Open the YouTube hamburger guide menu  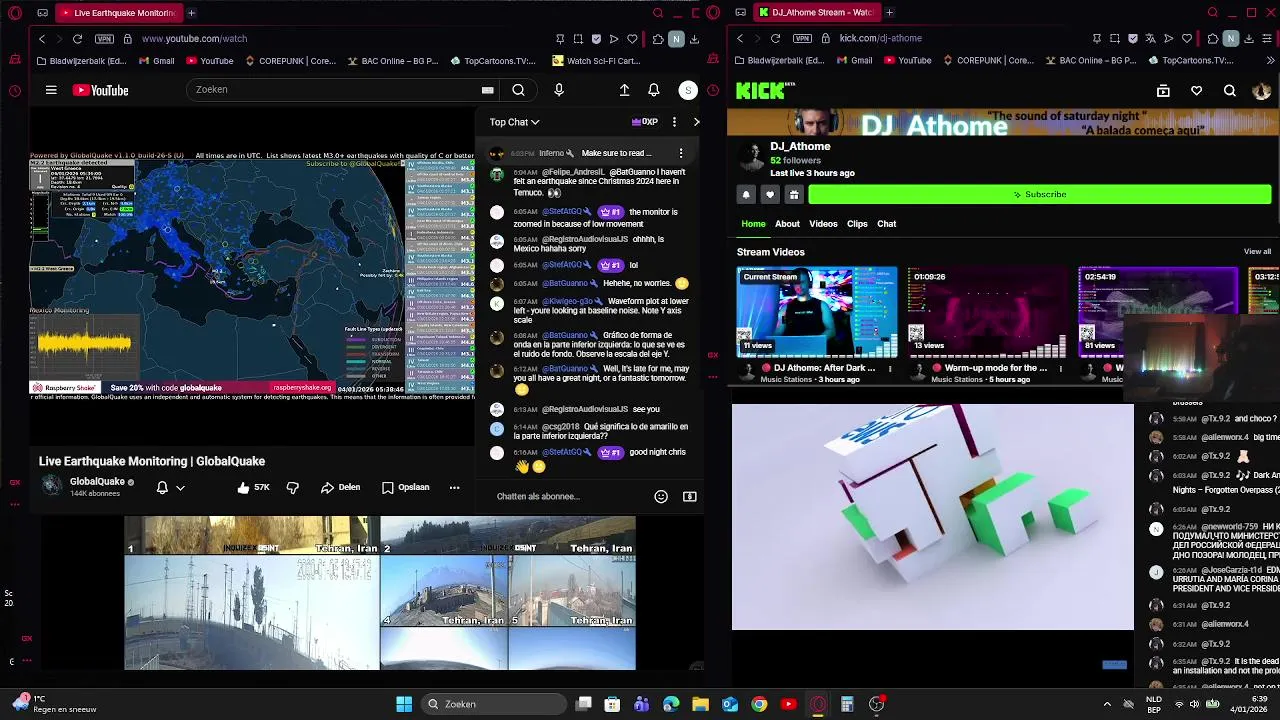pyautogui.click(x=51, y=90)
